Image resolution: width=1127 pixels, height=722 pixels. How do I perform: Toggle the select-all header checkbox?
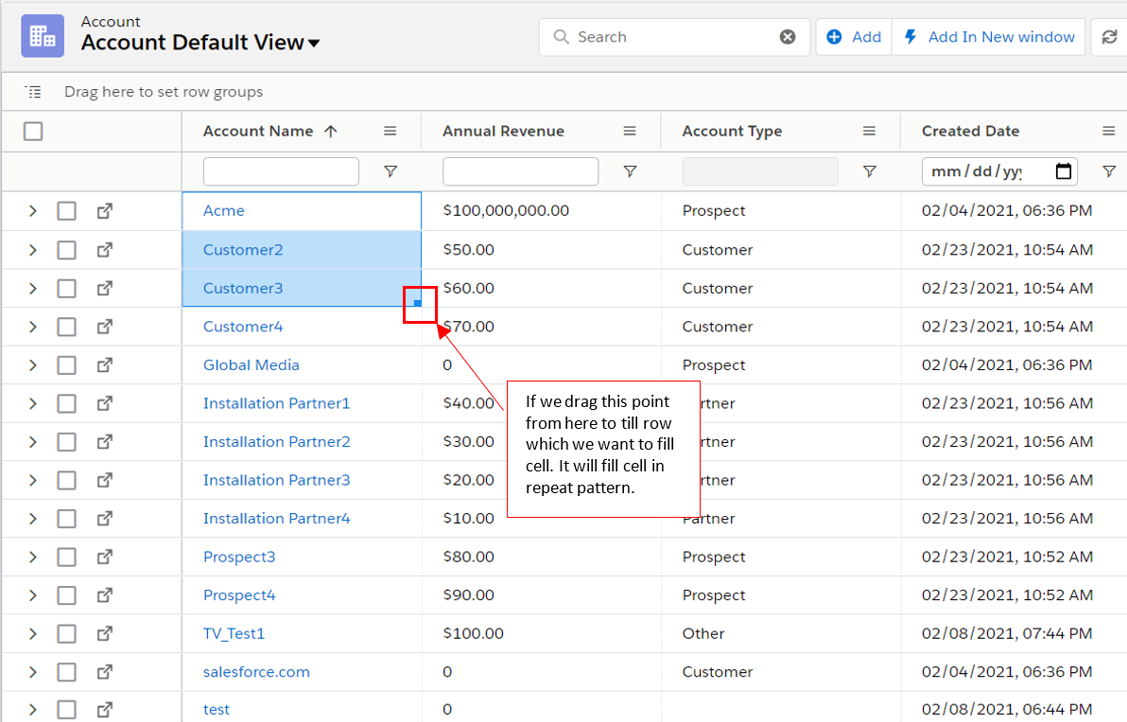pyautogui.click(x=33, y=131)
